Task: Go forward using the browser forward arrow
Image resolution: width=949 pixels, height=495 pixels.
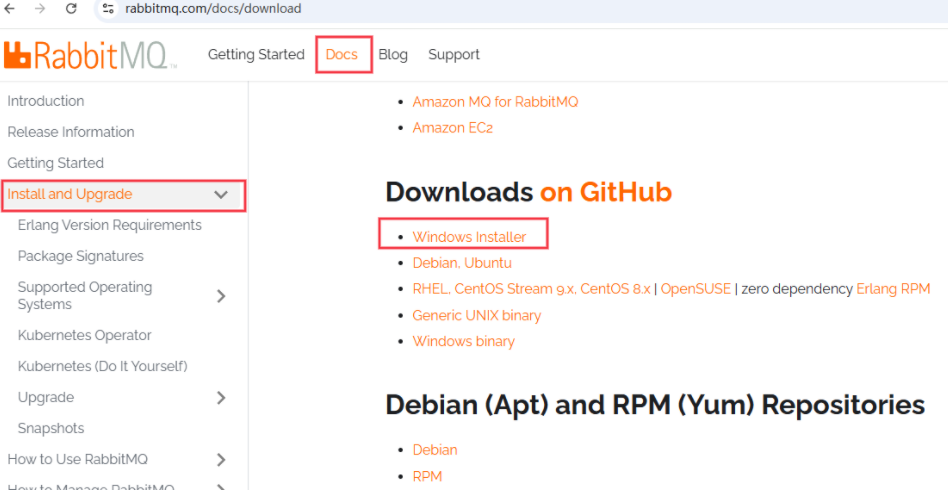Action: click(x=40, y=8)
